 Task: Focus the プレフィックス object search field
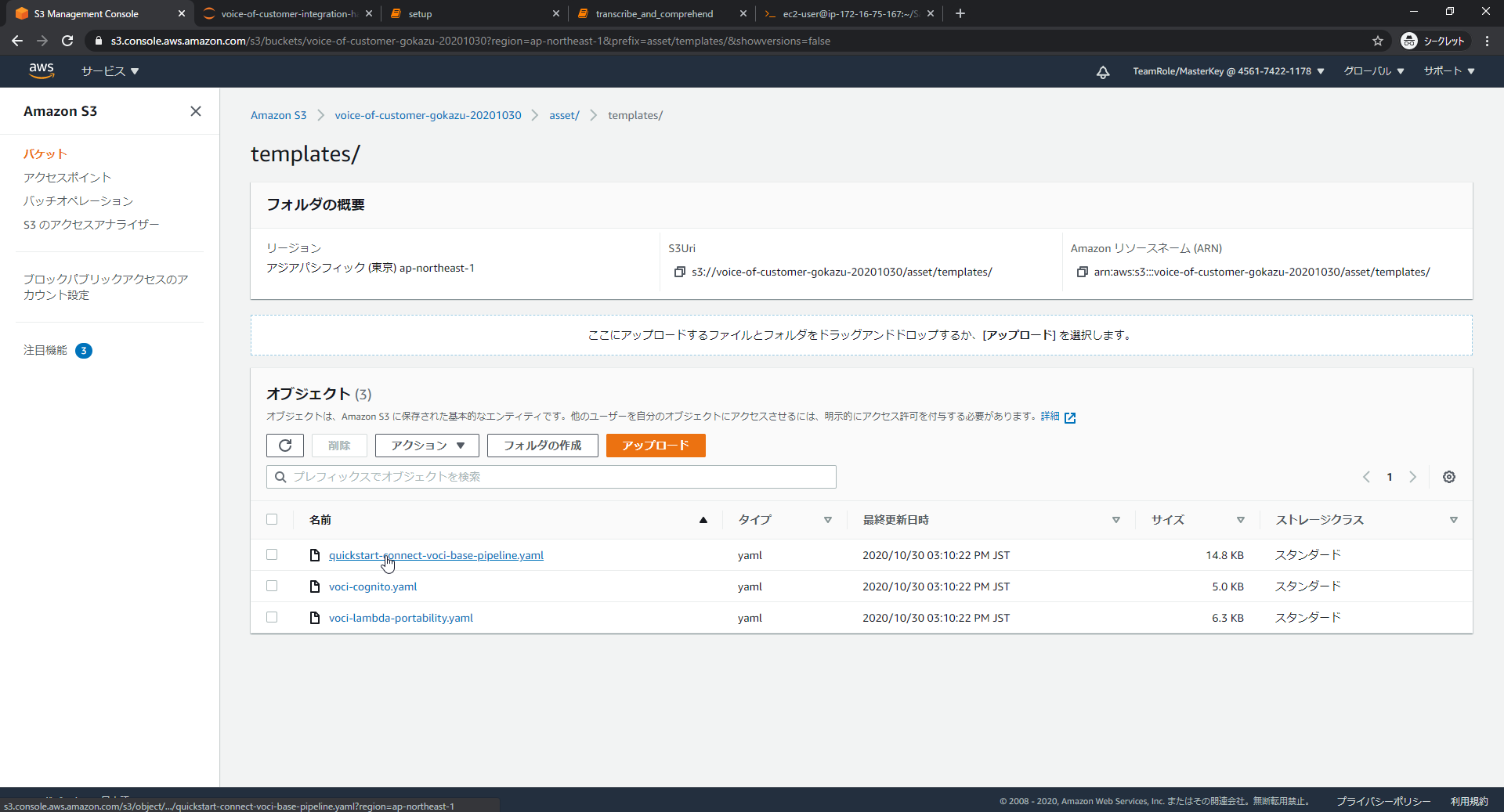pos(551,477)
